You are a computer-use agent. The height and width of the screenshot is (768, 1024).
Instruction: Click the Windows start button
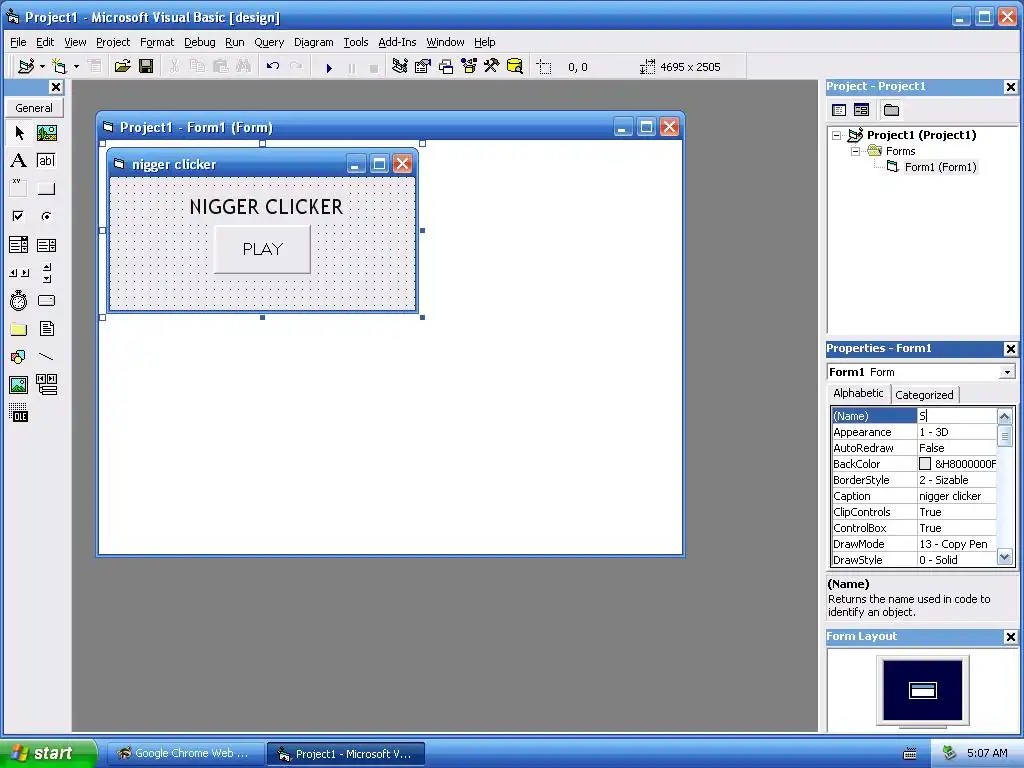coord(48,753)
